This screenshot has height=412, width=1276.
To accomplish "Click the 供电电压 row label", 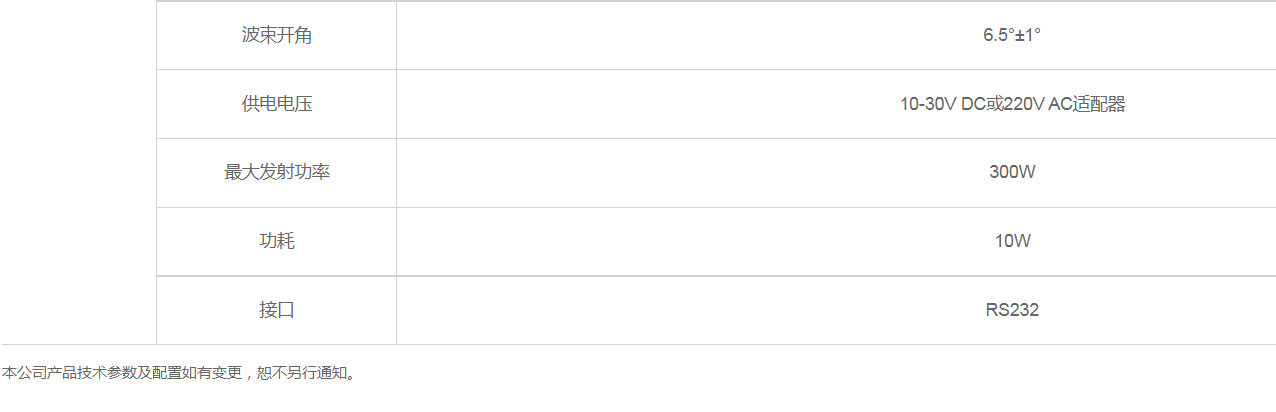I will 277,104.
